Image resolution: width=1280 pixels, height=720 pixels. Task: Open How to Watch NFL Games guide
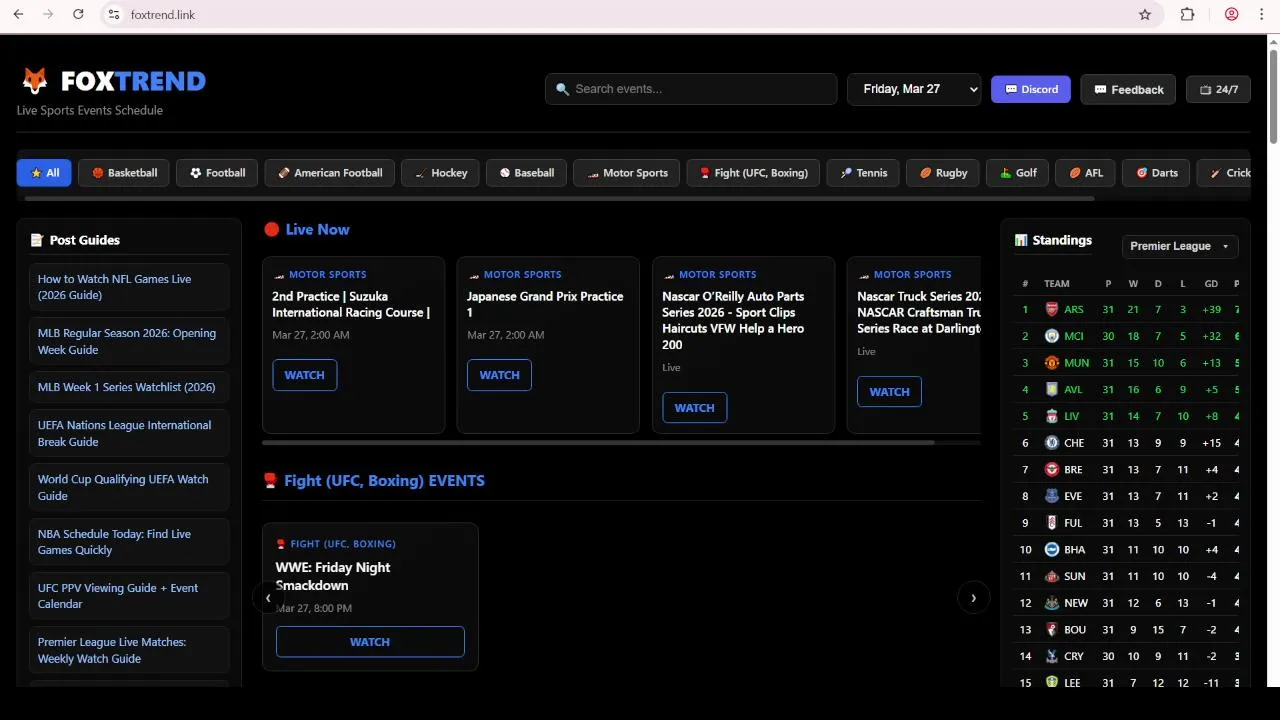coord(129,287)
